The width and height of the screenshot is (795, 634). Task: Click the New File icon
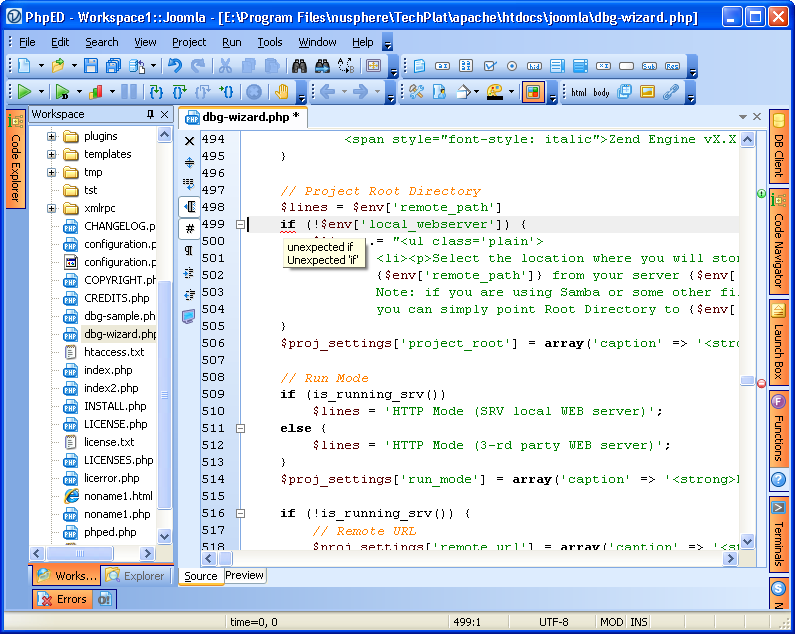pyautogui.click(x=24, y=66)
